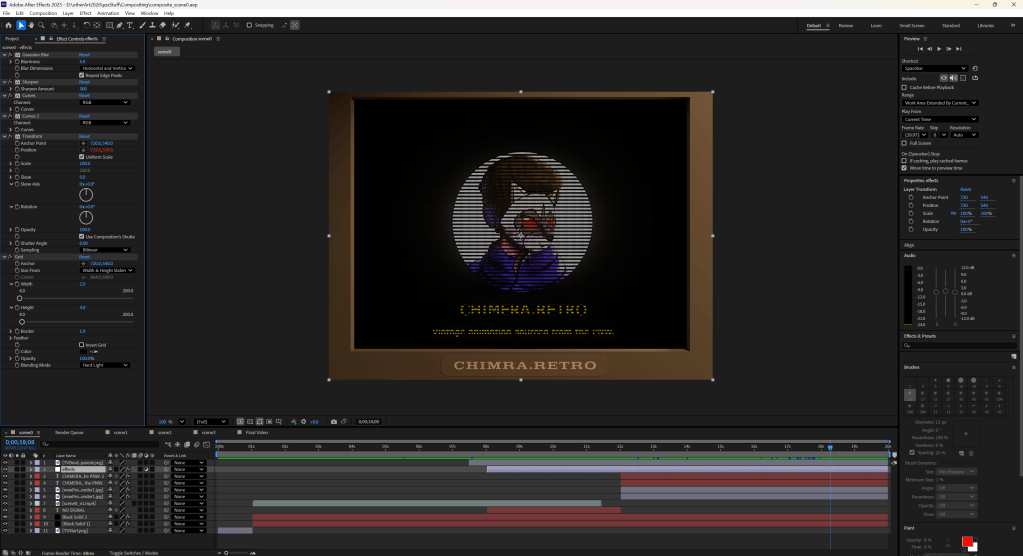The image size is (1023, 556).
Task: Toggle the Snapping checkbox
Action: (249, 25)
